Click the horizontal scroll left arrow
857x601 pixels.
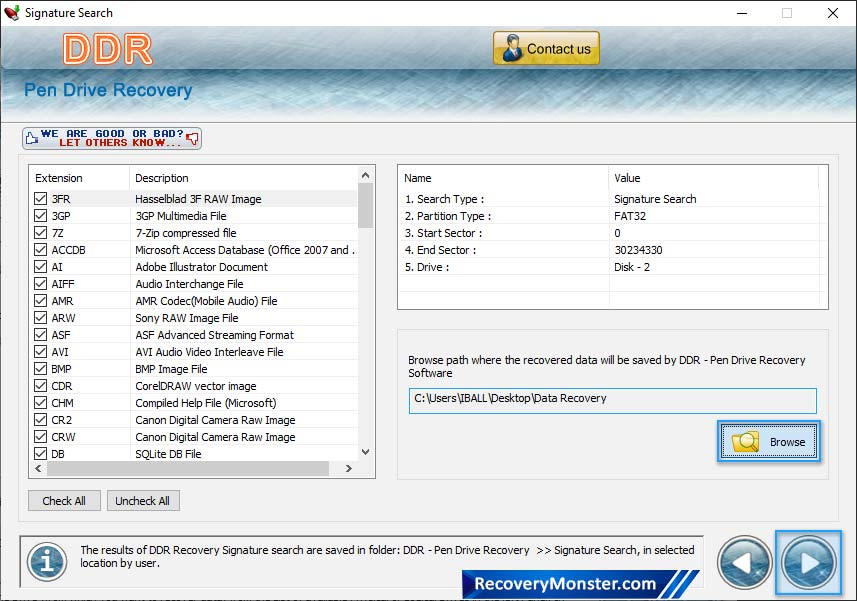coord(38,468)
